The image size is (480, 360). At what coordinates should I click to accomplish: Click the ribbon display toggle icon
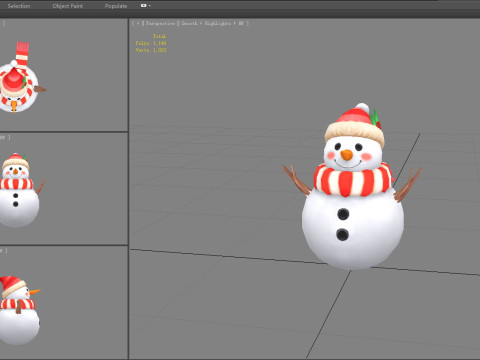(x=144, y=6)
